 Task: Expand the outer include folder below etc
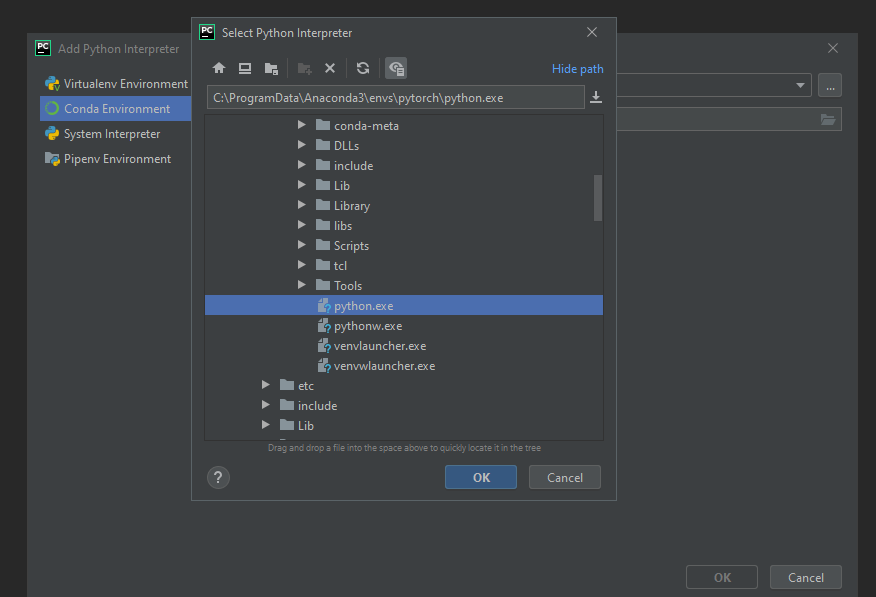(266, 405)
